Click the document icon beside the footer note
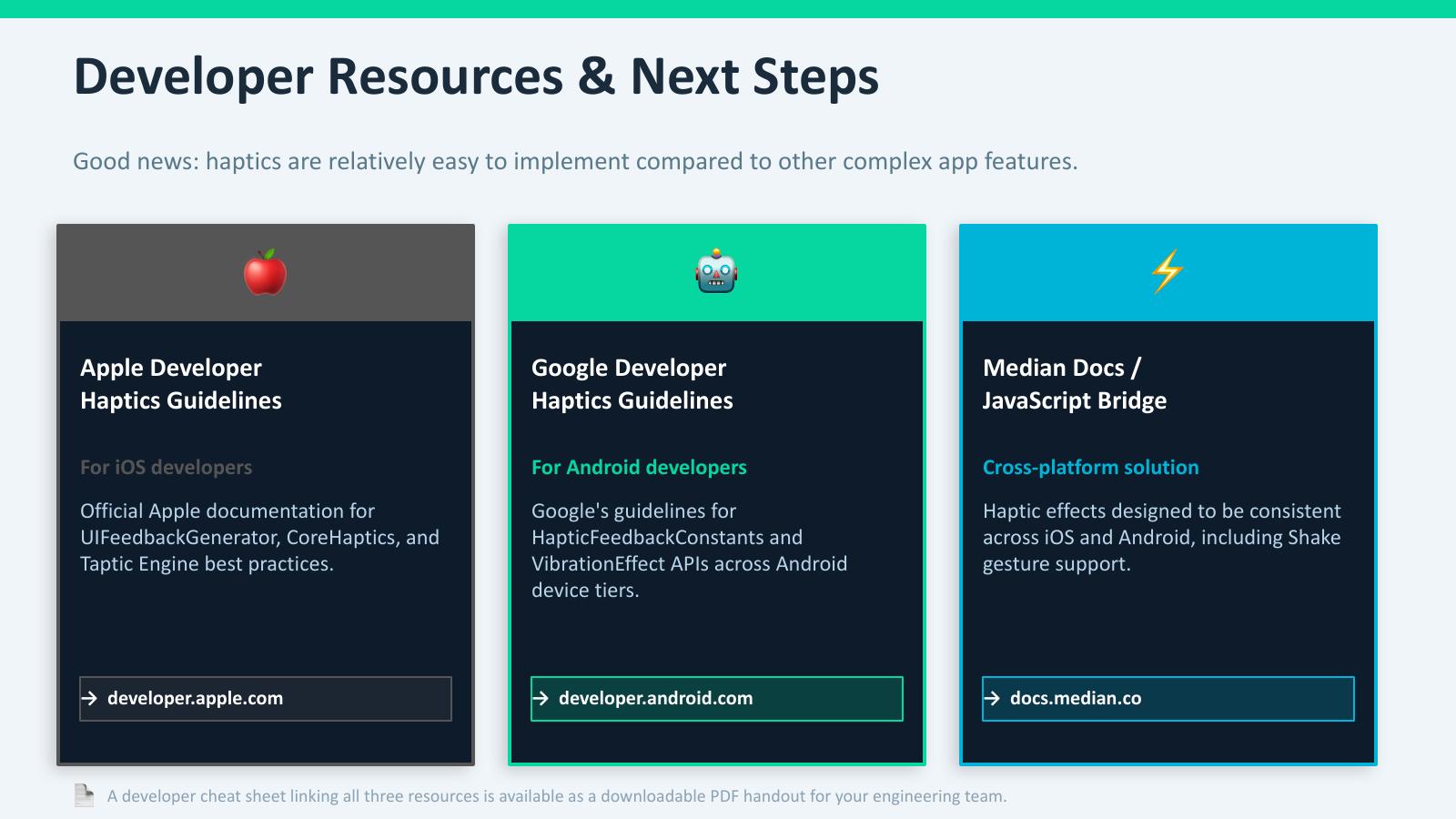This screenshot has height=819, width=1456. tap(84, 795)
